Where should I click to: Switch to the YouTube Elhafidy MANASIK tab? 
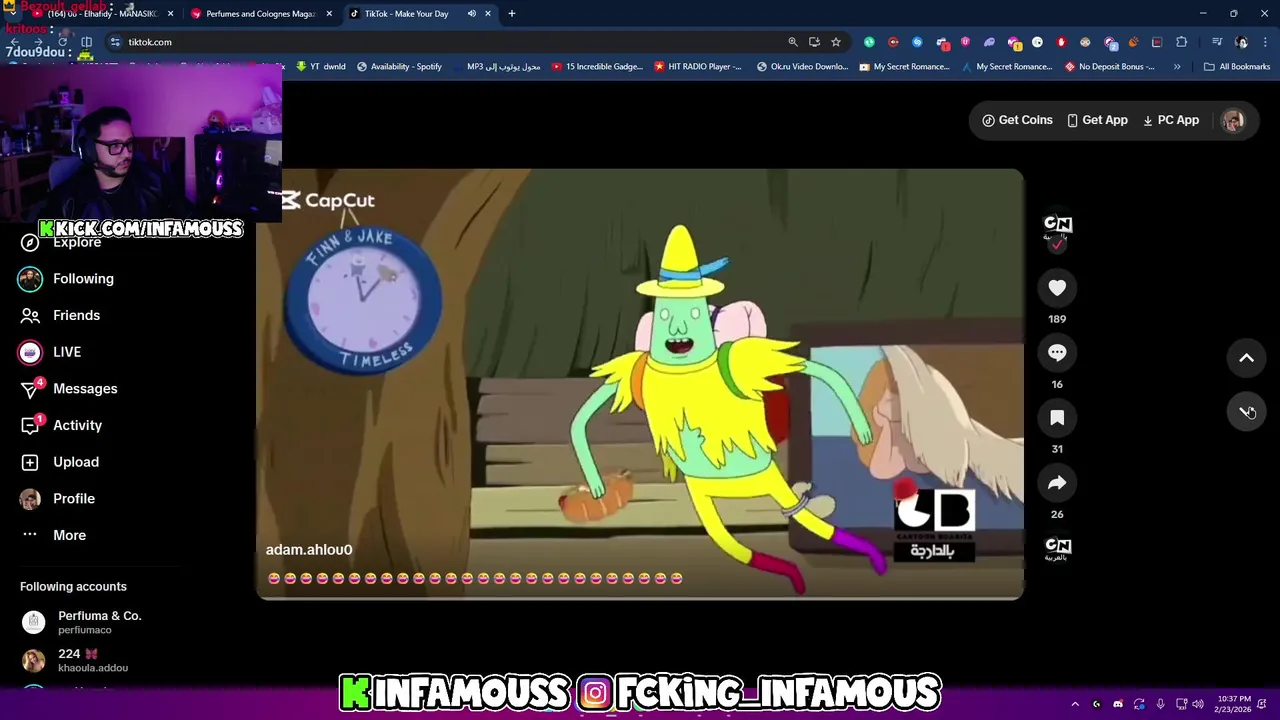tap(102, 14)
